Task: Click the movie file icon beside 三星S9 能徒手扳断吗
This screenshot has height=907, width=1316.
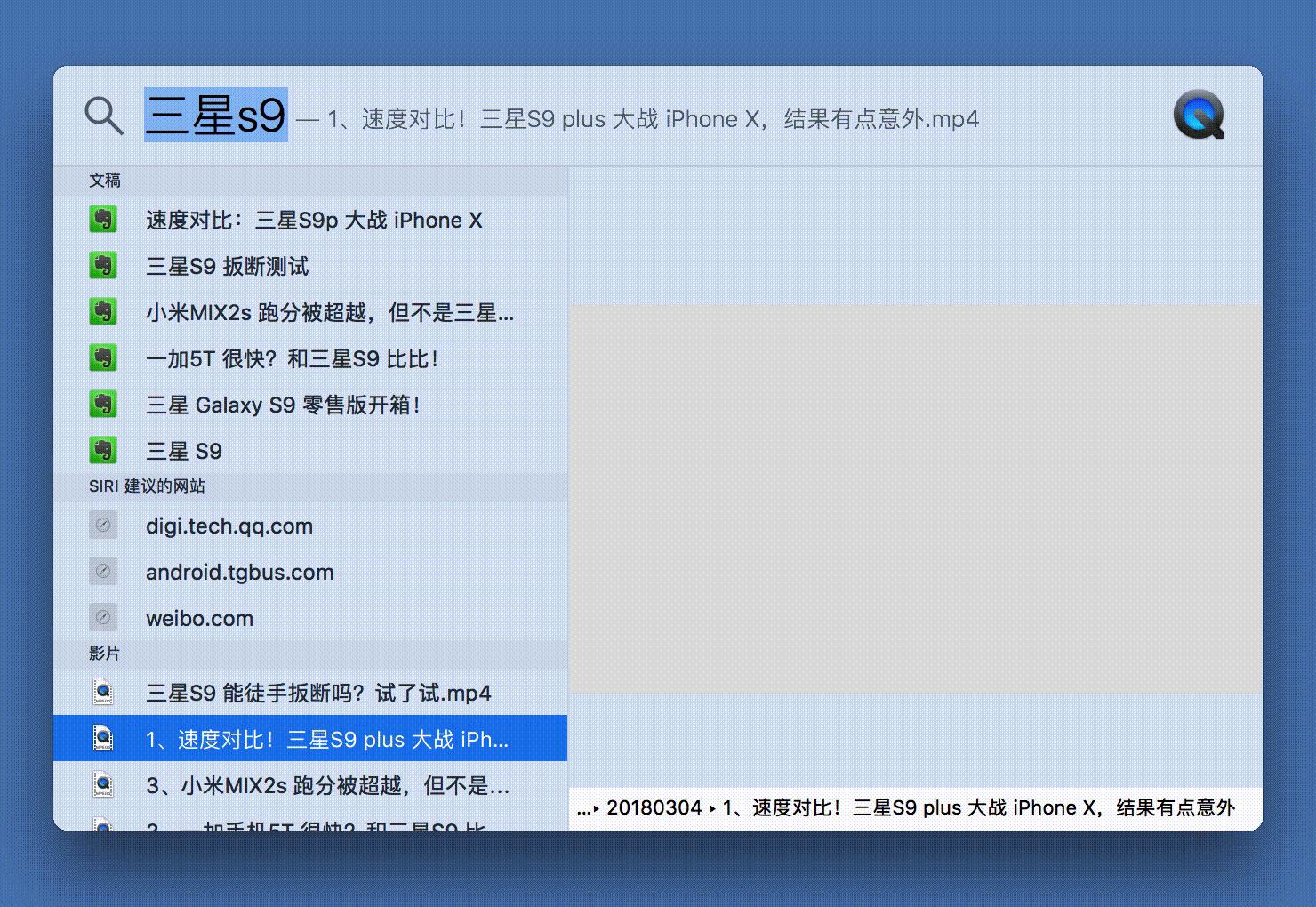Action: tap(103, 692)
